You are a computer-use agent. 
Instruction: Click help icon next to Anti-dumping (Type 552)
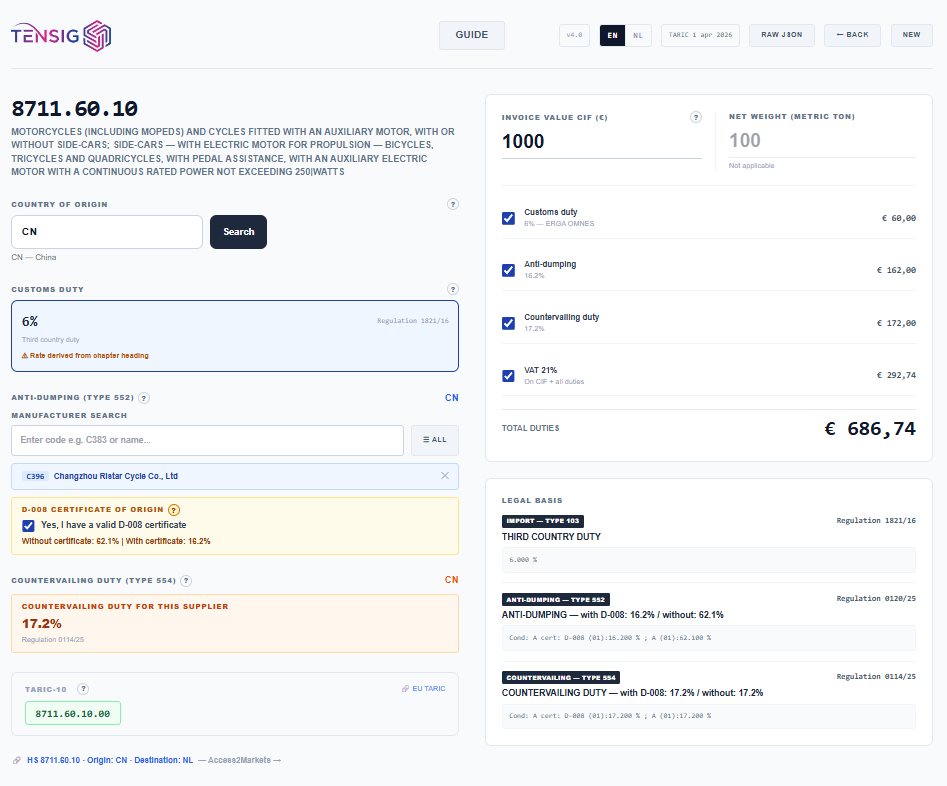click(x=144, y=398)
